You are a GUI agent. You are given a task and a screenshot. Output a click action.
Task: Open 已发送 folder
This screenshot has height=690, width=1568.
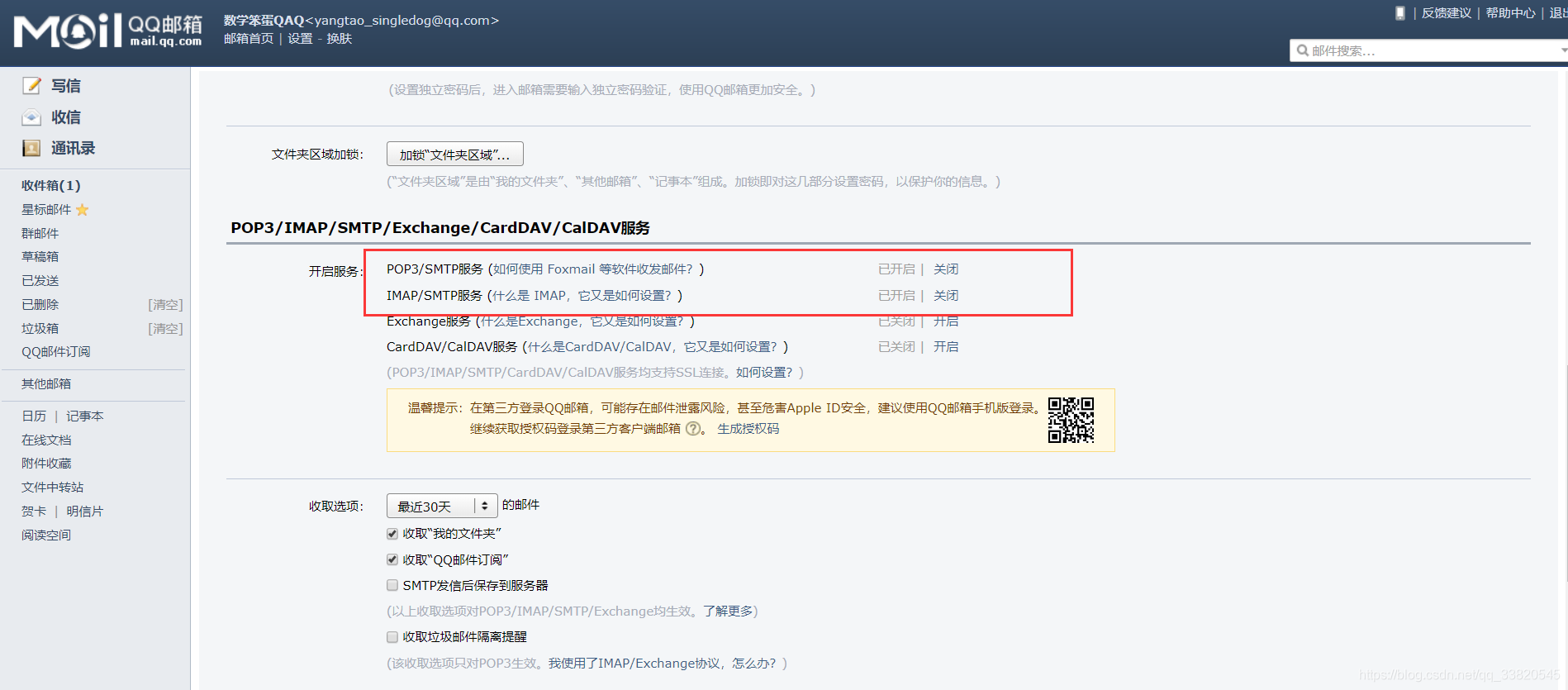click(x=40, y=281)
